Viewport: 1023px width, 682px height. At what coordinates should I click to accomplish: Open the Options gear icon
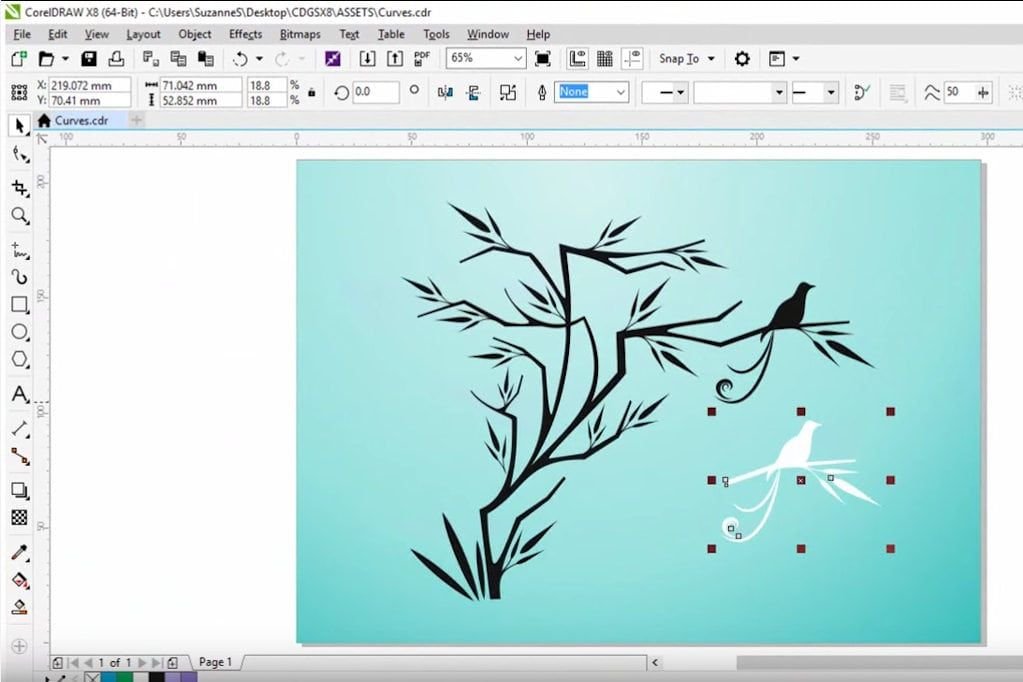[742, 59]
